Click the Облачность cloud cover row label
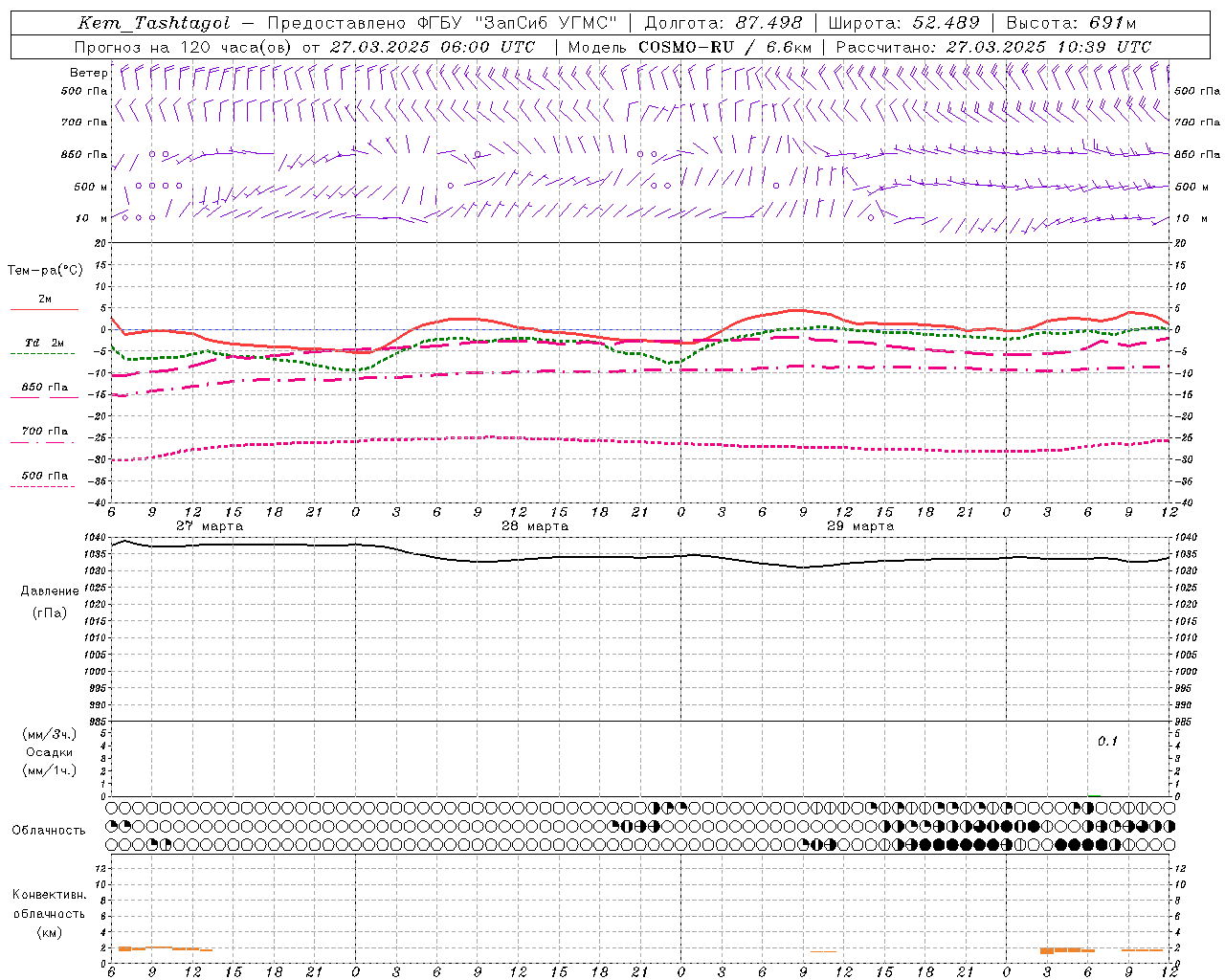 pyautogui.click(x=49, y=830)
